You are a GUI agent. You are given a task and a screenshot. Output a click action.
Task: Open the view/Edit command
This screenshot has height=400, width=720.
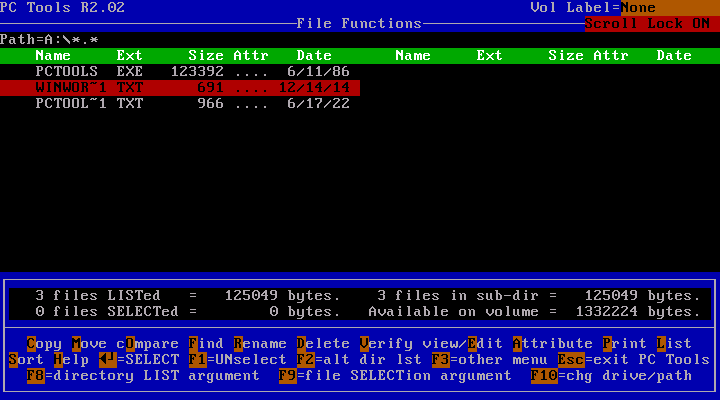coord(463,344)
